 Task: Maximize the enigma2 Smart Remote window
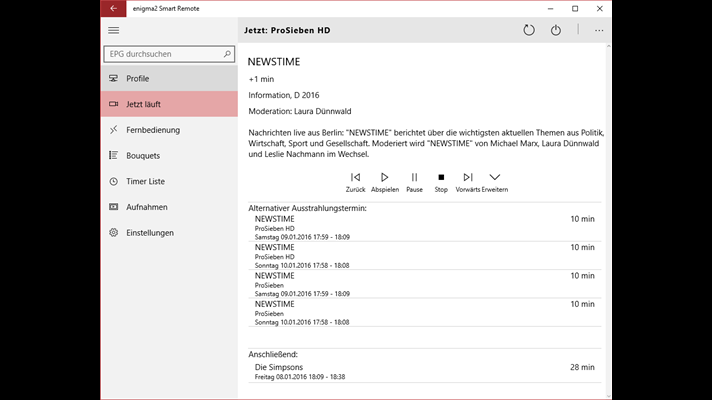575,9
